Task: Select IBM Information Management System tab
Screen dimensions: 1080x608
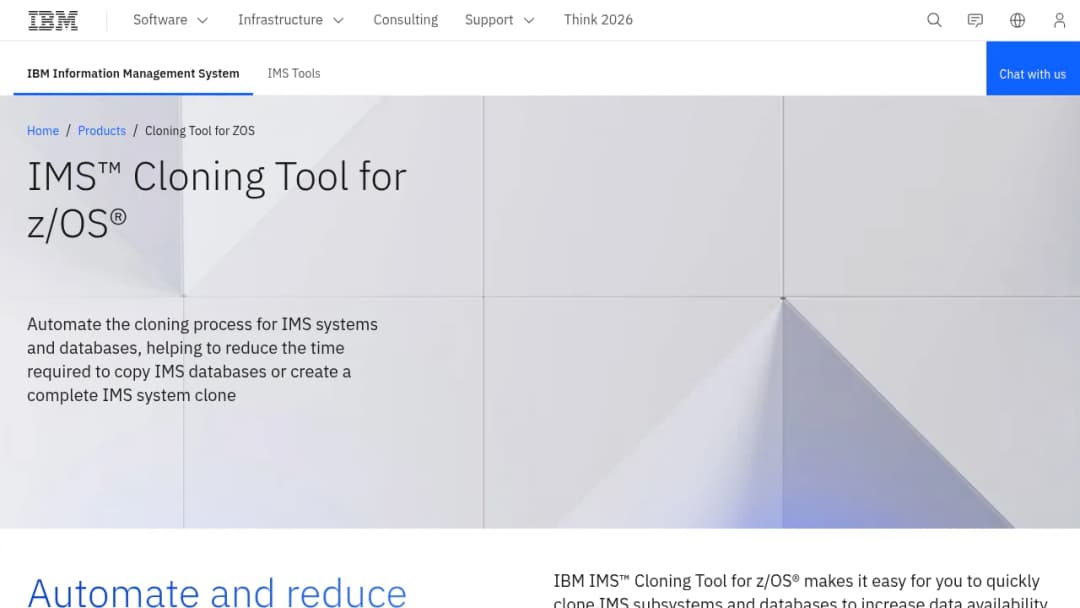Action: pyautogui.click(x=133, y=73)
